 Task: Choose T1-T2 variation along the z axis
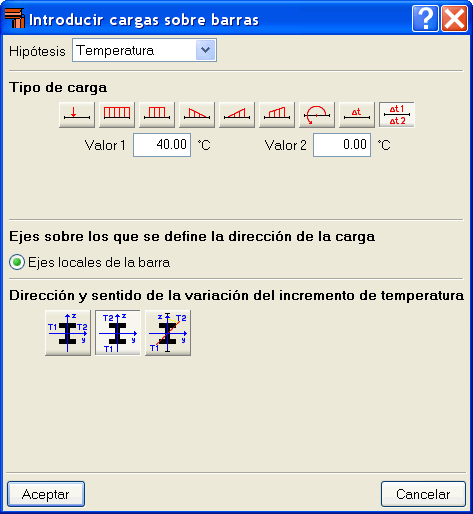118,333
